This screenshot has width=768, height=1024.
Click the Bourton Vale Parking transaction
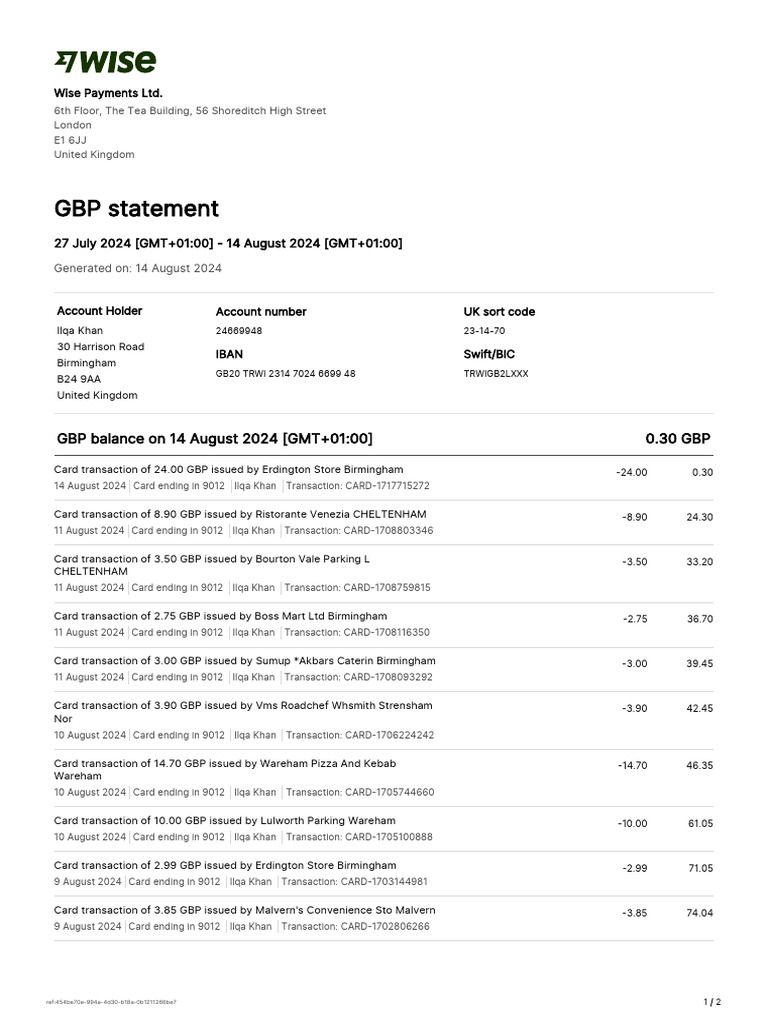(383, 573)
